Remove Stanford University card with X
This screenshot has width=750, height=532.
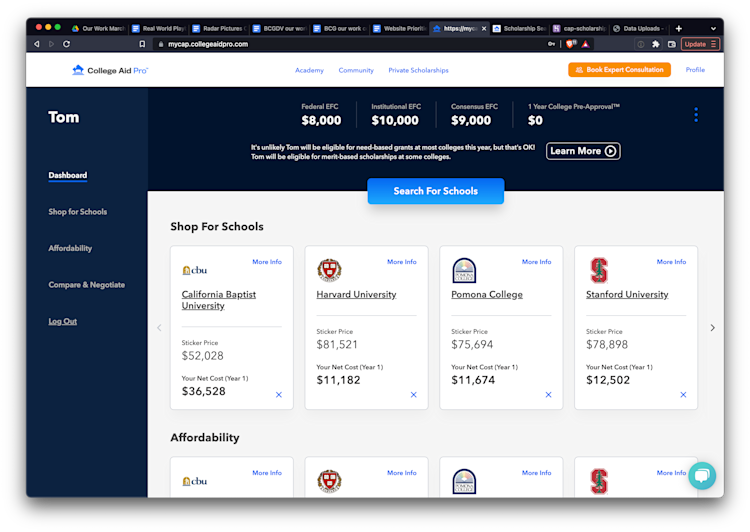pos(684,395)
